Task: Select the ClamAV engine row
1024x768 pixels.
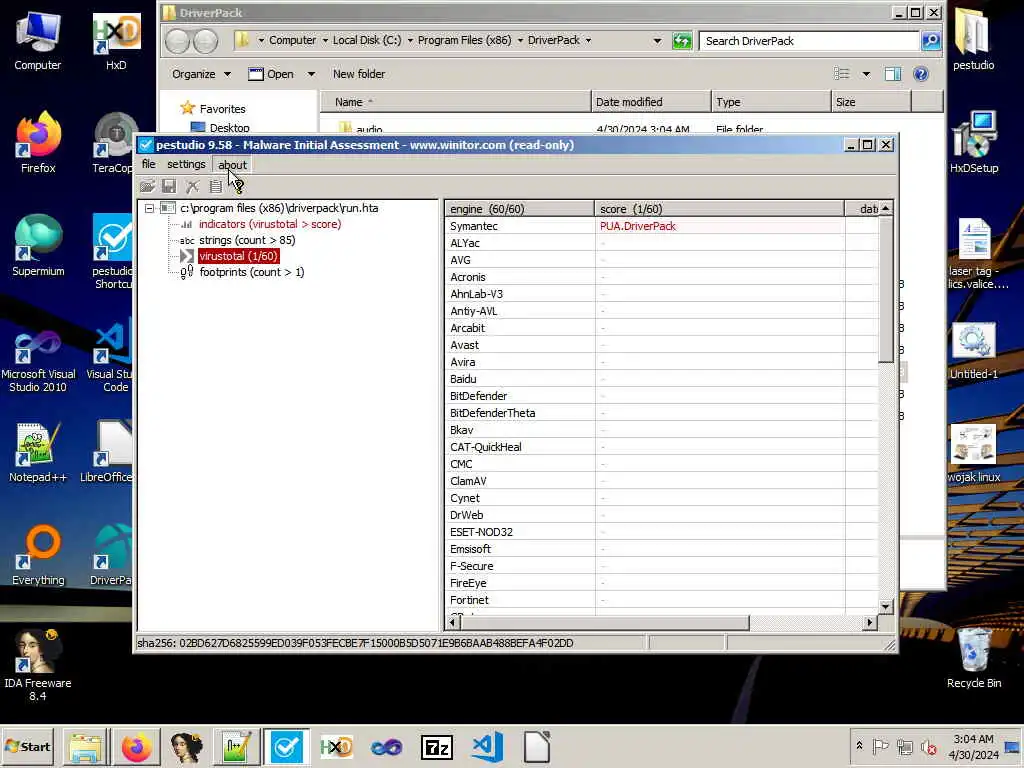Action: (x=662, y=481)
